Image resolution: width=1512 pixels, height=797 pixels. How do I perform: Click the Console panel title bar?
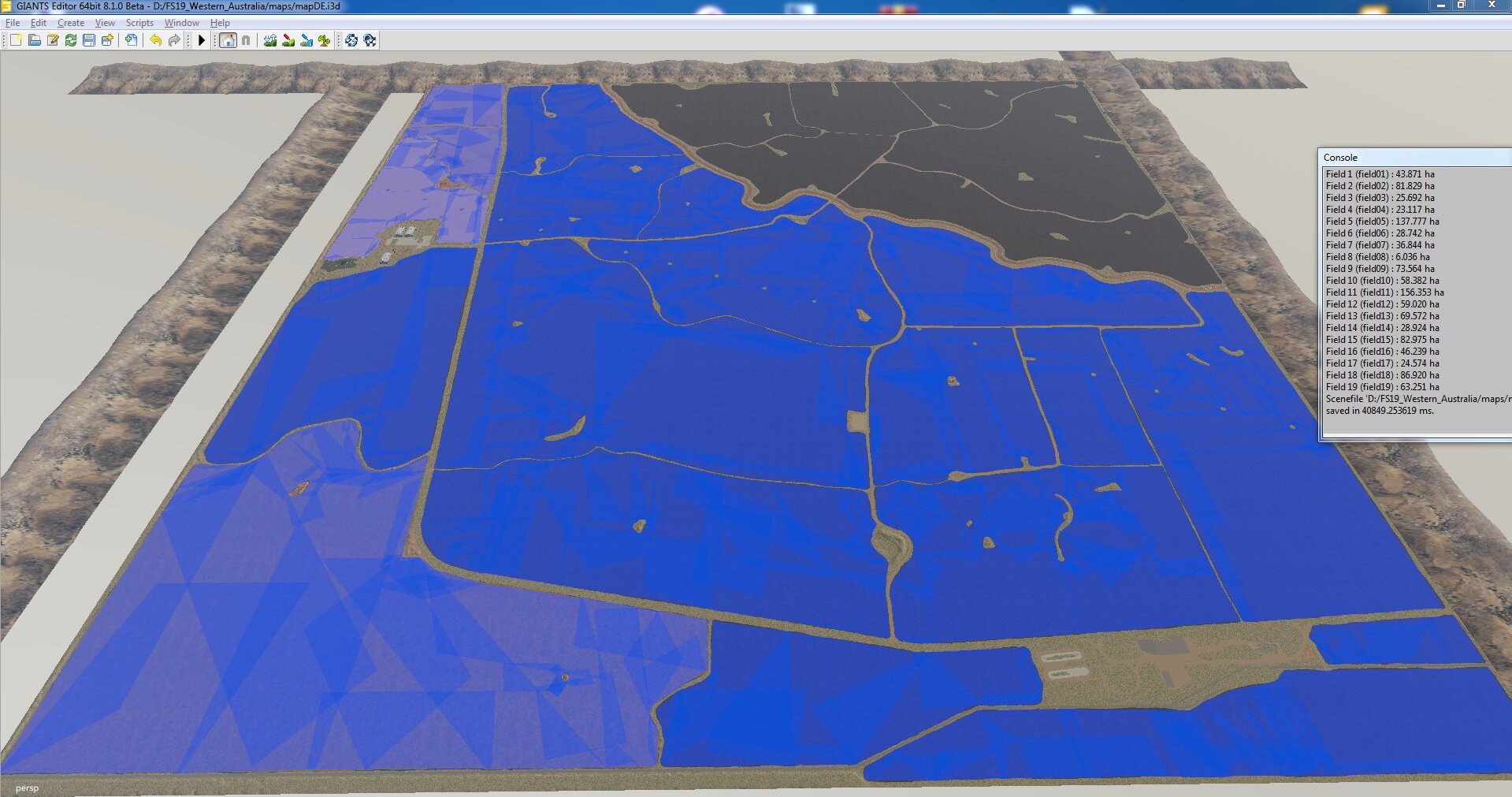click(x=1415, y=157)
